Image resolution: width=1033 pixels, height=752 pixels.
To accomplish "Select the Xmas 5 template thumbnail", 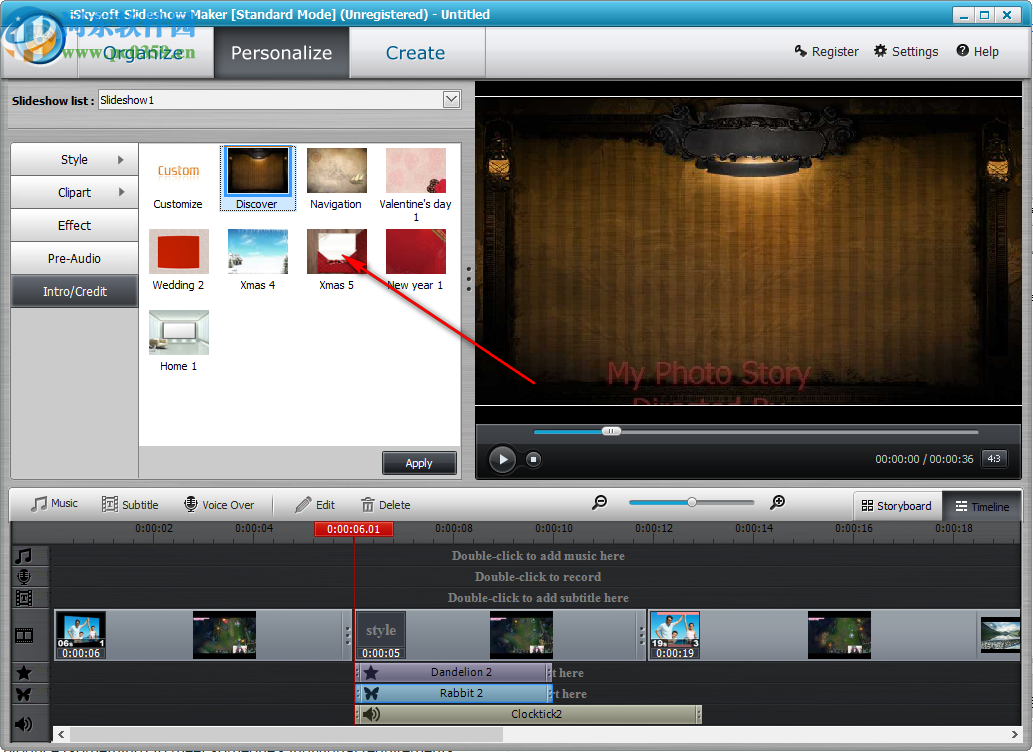I will [x=336, y=252].
